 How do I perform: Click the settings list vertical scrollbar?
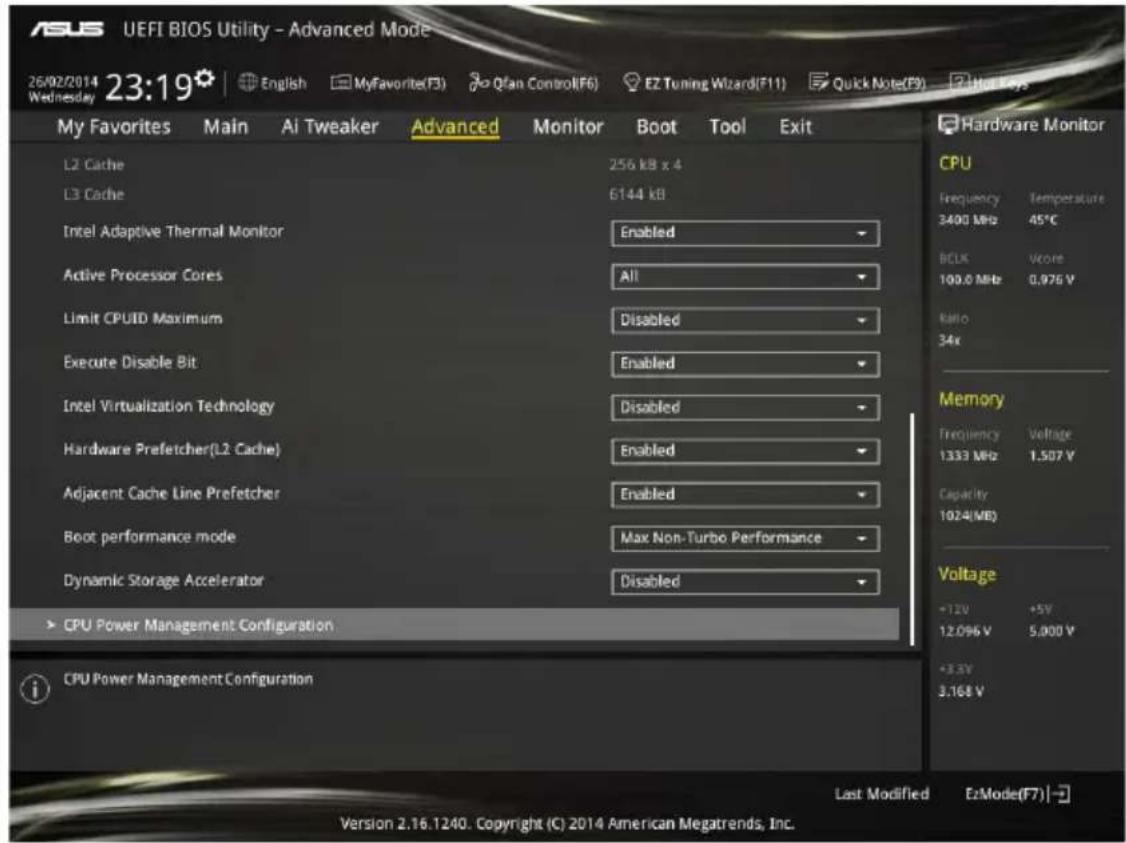(x=912, y=528)
